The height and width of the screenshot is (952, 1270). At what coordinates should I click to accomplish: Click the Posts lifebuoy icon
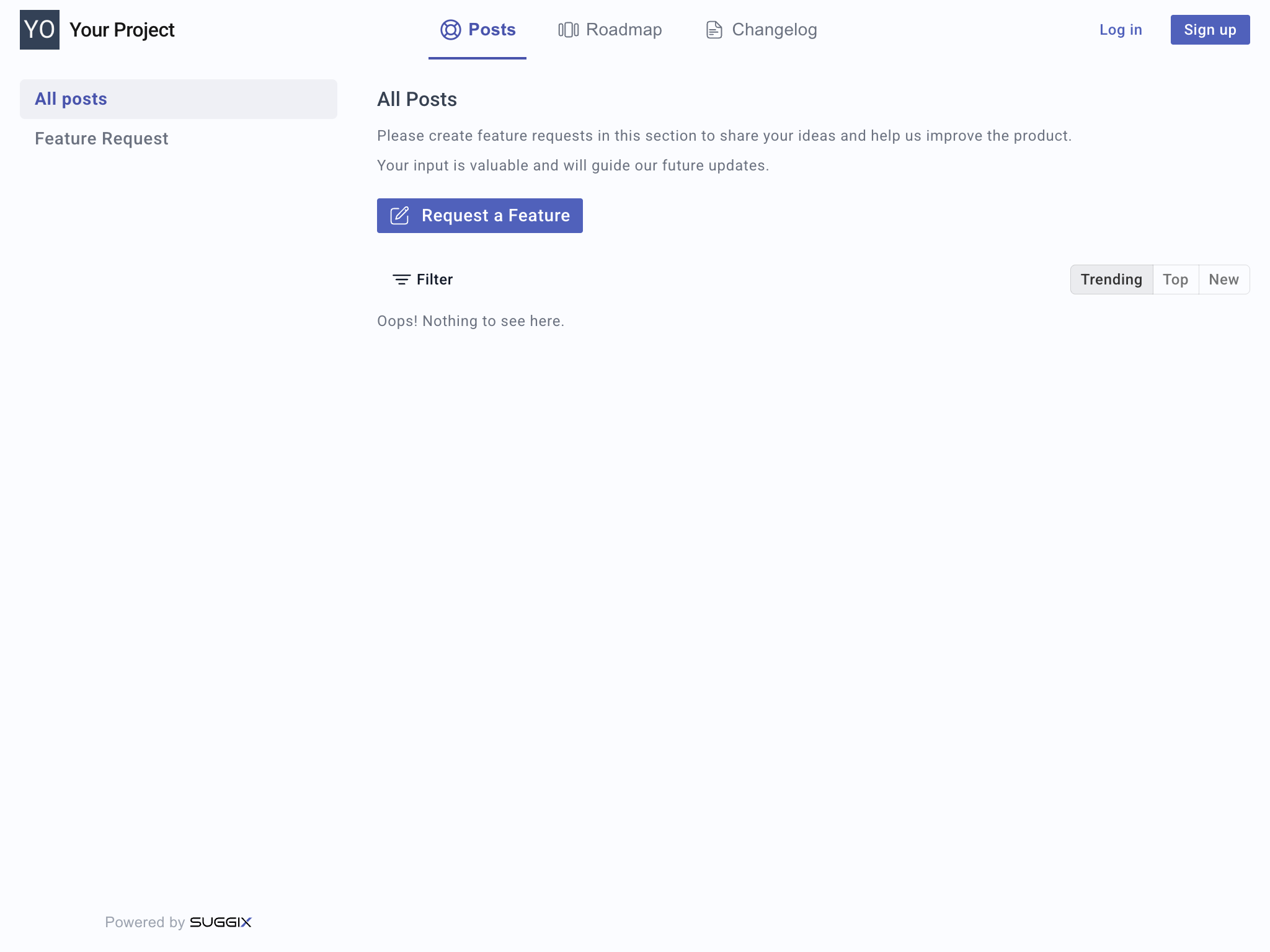(x=450, y=30)
